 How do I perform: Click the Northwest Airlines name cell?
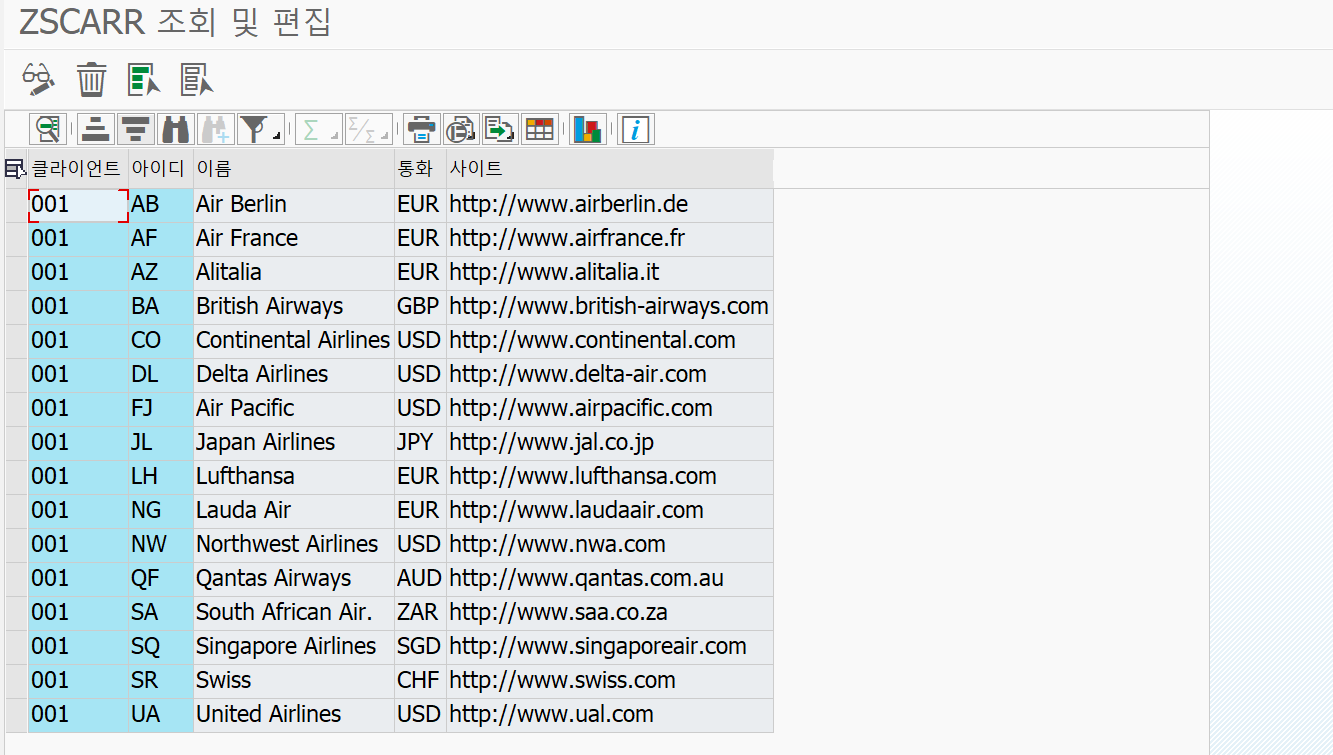coord(294,545)
